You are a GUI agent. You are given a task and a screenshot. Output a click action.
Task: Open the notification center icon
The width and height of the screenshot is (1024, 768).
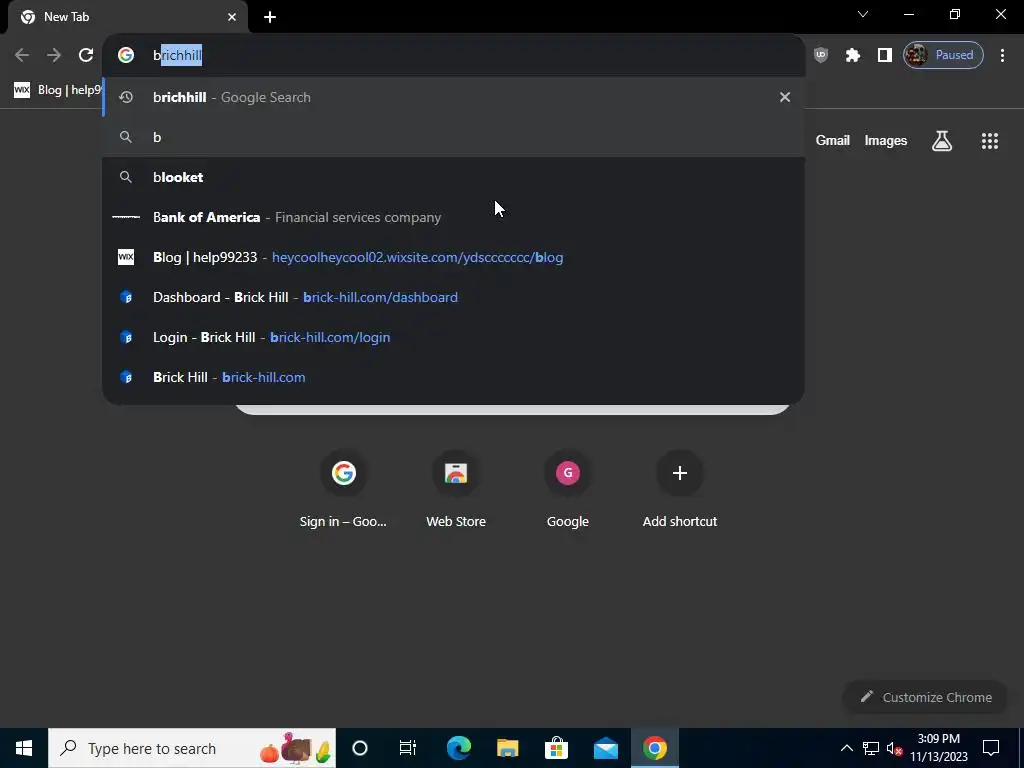pyautogui.click(x=991, y=748)
